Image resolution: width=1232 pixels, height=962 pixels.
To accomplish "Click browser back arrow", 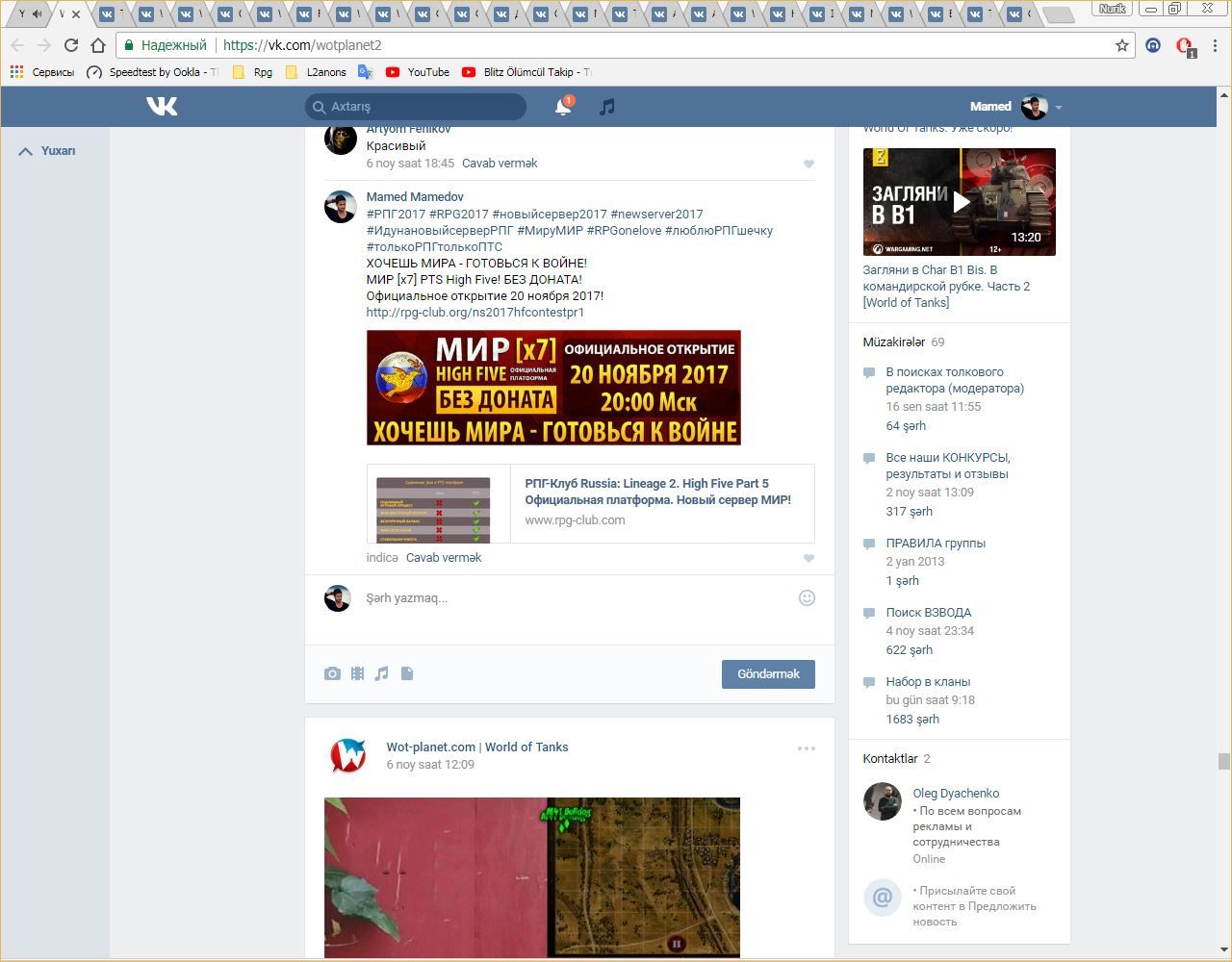I will 16,45.
